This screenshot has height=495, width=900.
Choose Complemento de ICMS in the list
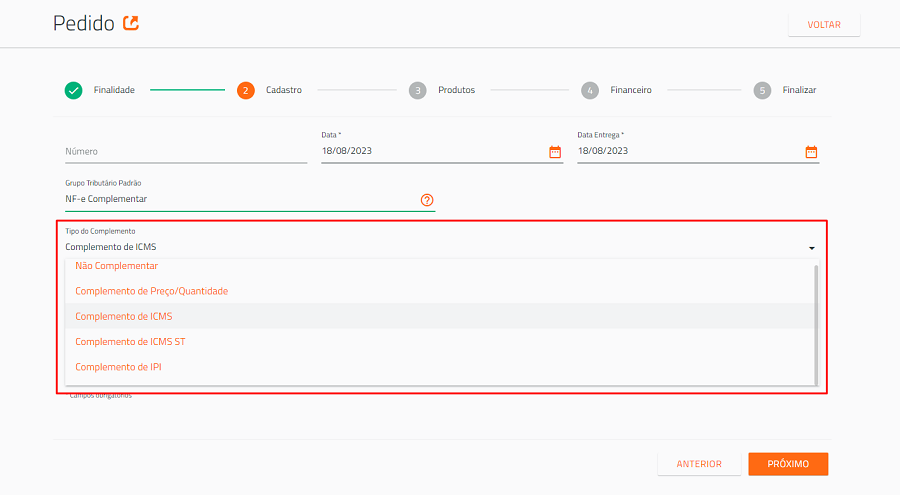[440, 316]
